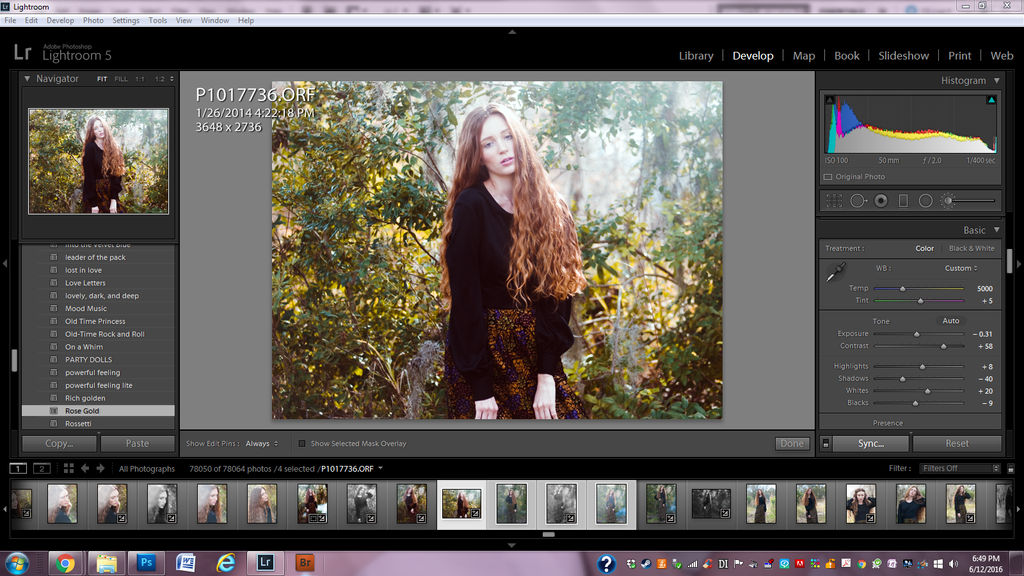
Task: Switch to the Slideshow module
Action: pyautogui.click(x=903, y=56)
